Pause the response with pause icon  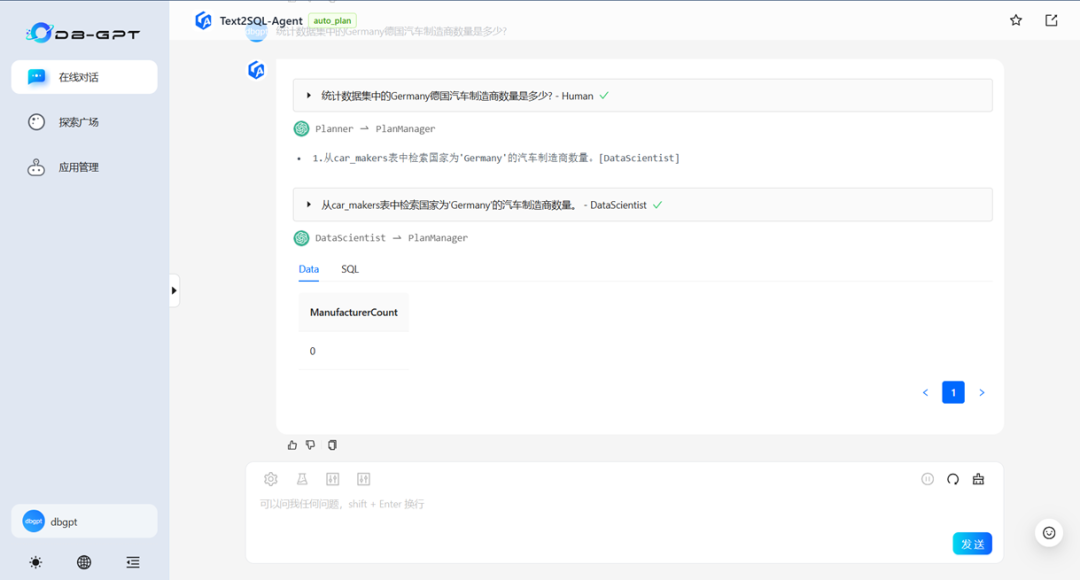[x=928, y=479]
